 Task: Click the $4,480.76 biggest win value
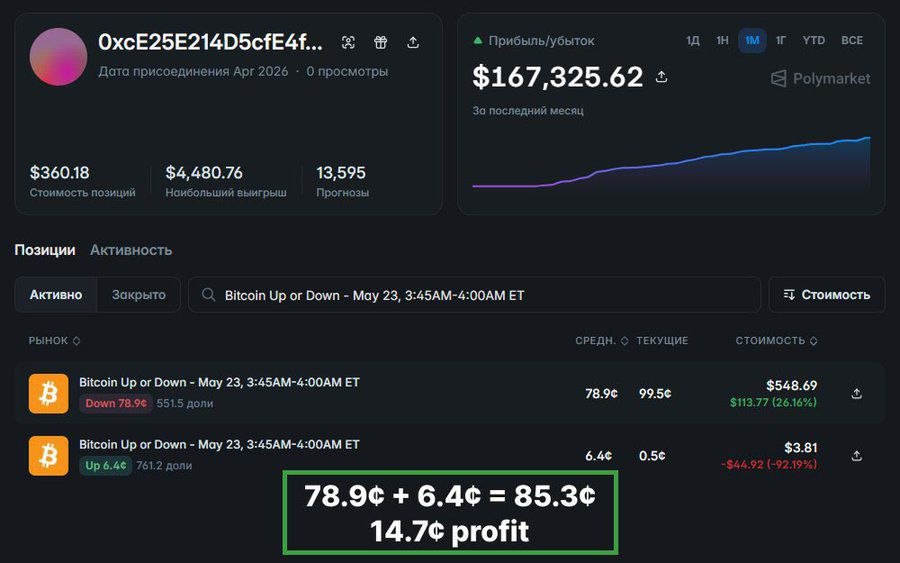204,173
